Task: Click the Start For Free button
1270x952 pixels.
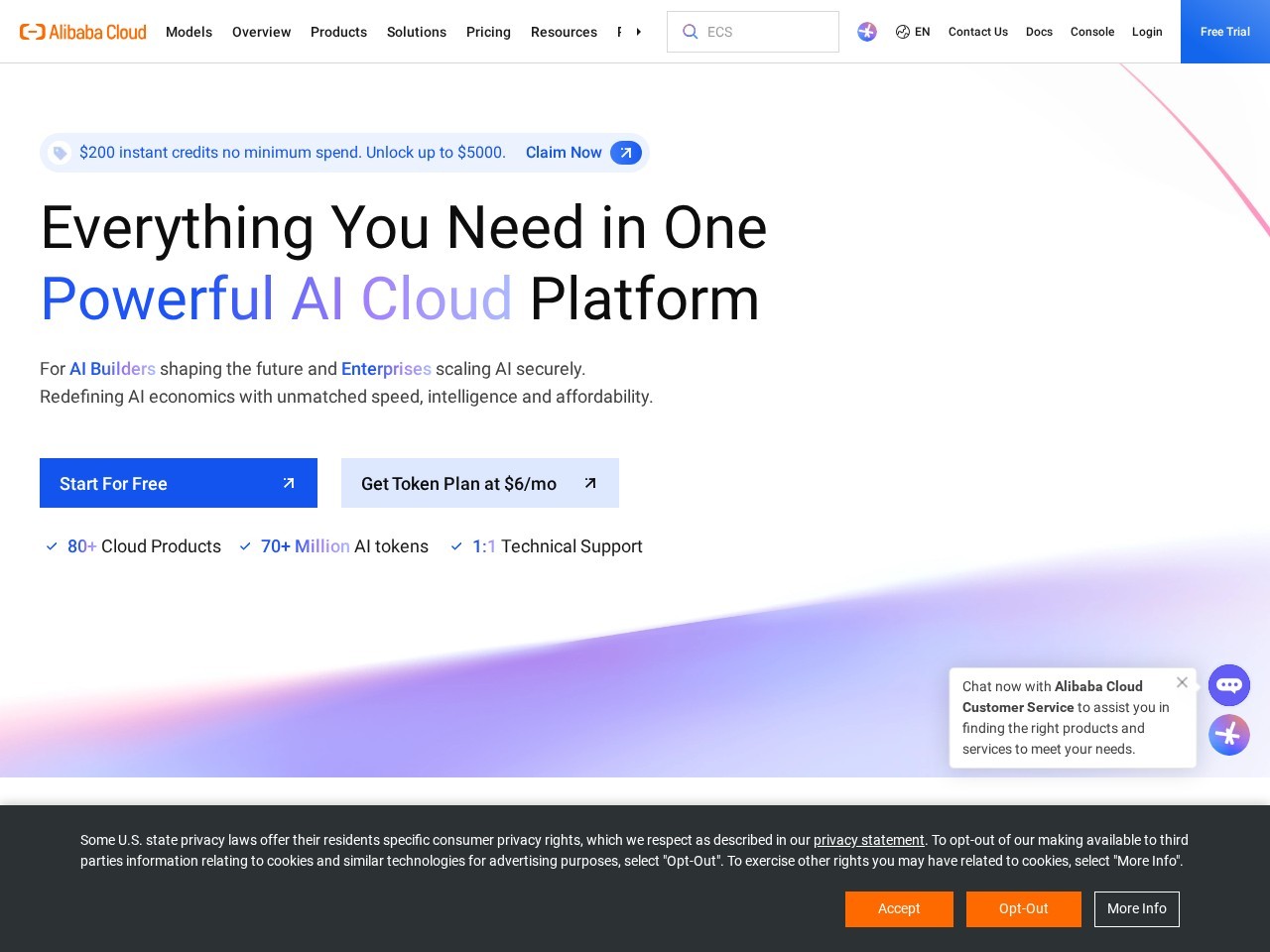Action: pyautogui.click(x=179, y=483)
